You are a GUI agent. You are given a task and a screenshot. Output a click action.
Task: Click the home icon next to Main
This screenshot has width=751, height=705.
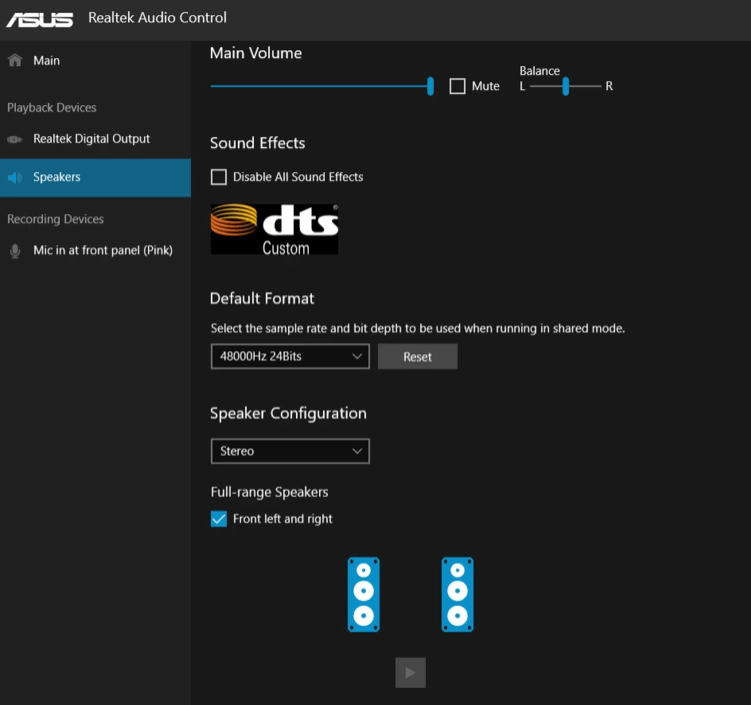15,60
